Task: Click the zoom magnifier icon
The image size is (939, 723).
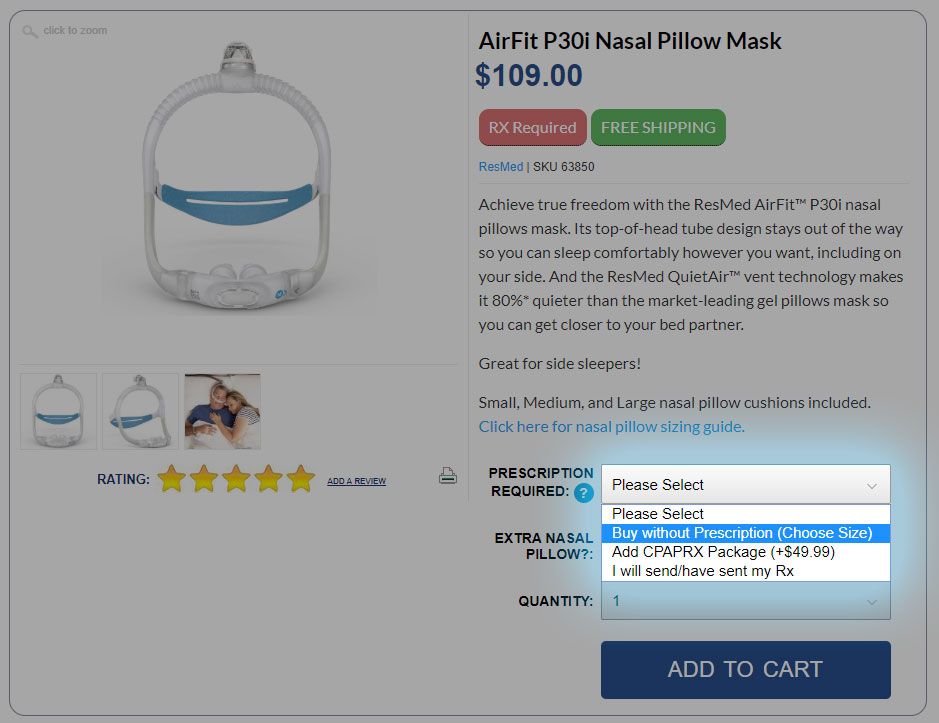Action: [x=30, y=31]
